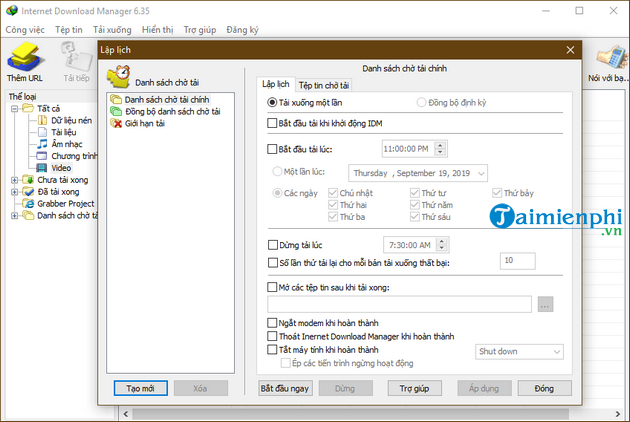Click the Dữ liệu nén category icon

(x=42, y=120)
